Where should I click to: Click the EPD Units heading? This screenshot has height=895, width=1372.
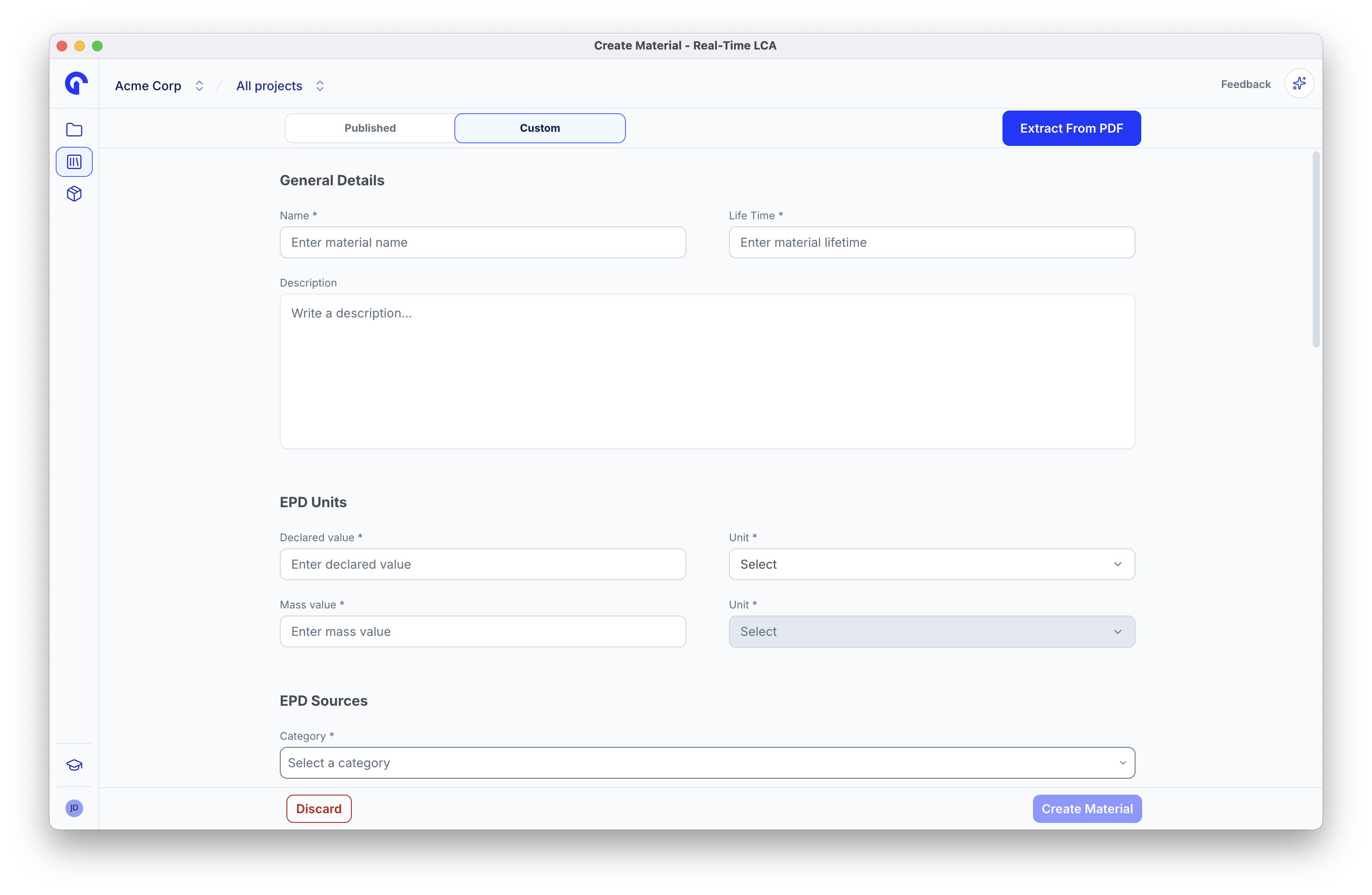point(313,502)
